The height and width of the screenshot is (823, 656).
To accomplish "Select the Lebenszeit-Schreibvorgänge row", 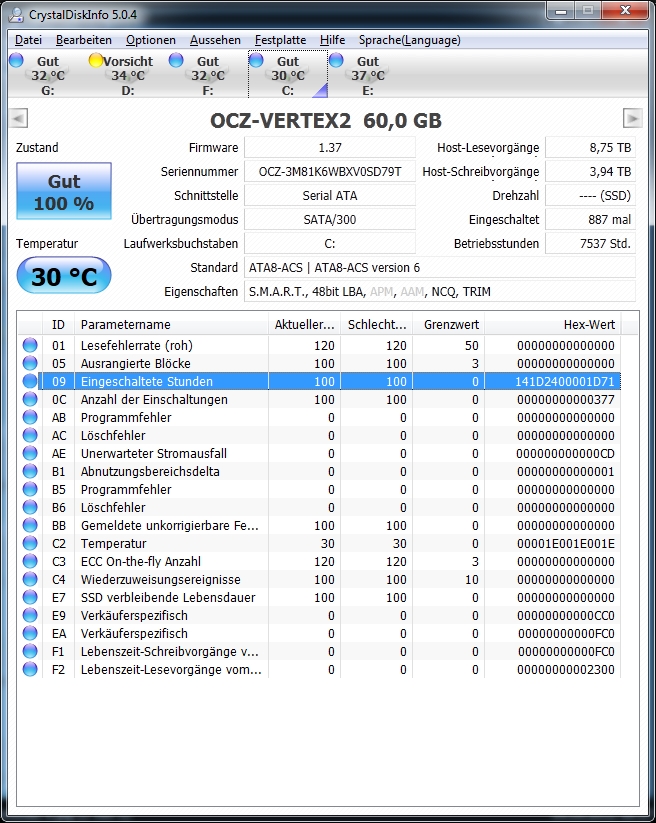I will click(320, 651).
